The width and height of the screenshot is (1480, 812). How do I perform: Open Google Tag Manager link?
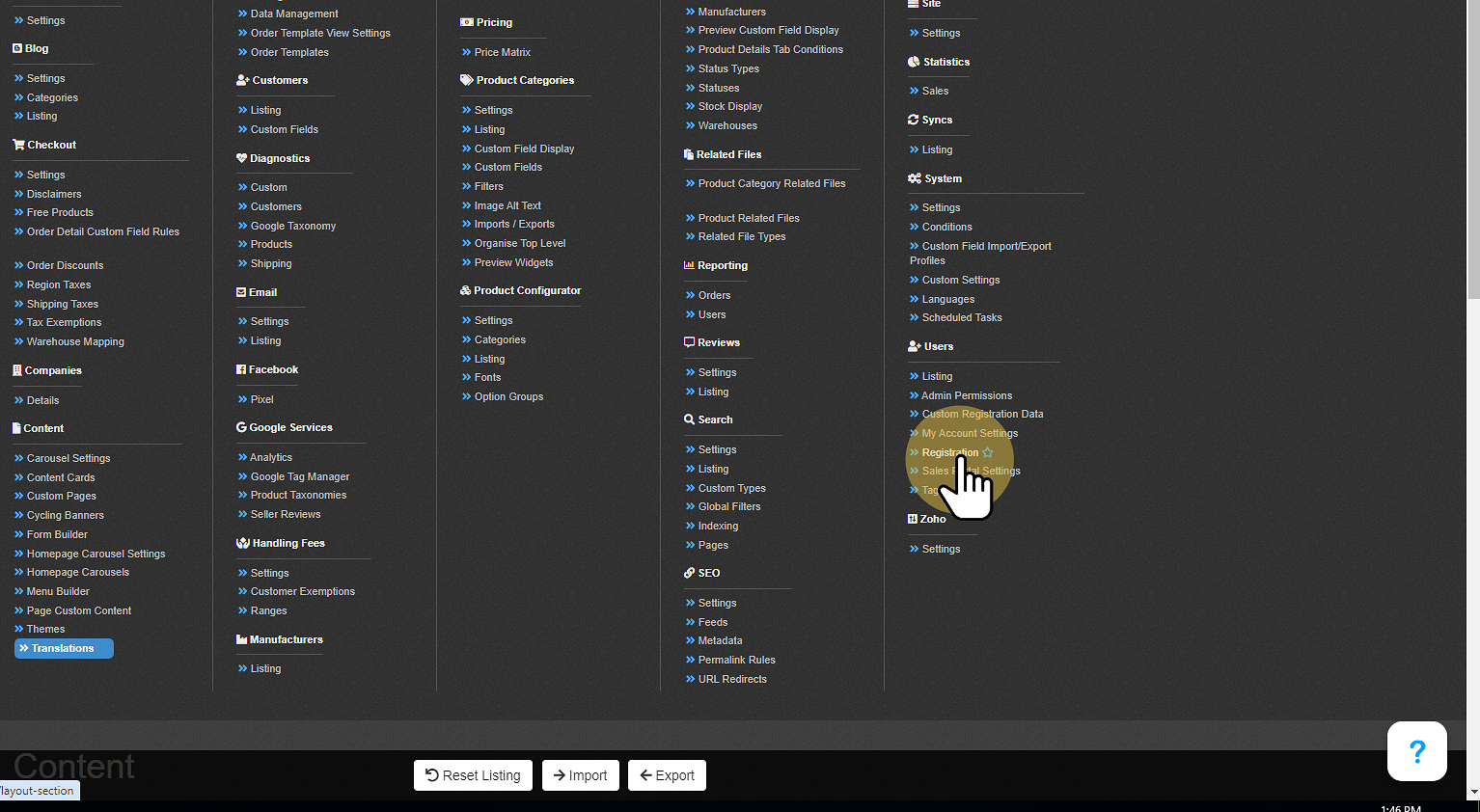pos(300,476)
